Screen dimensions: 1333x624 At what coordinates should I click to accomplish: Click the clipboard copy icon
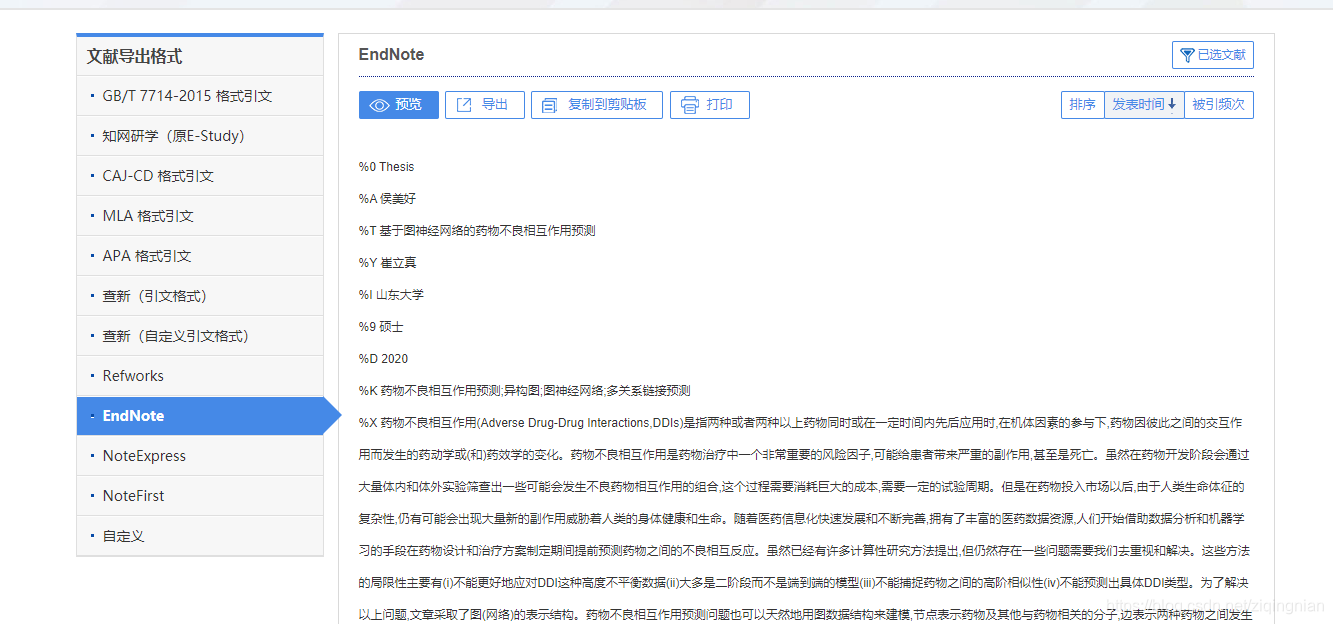pyautogui.click(x=549, y=105)
